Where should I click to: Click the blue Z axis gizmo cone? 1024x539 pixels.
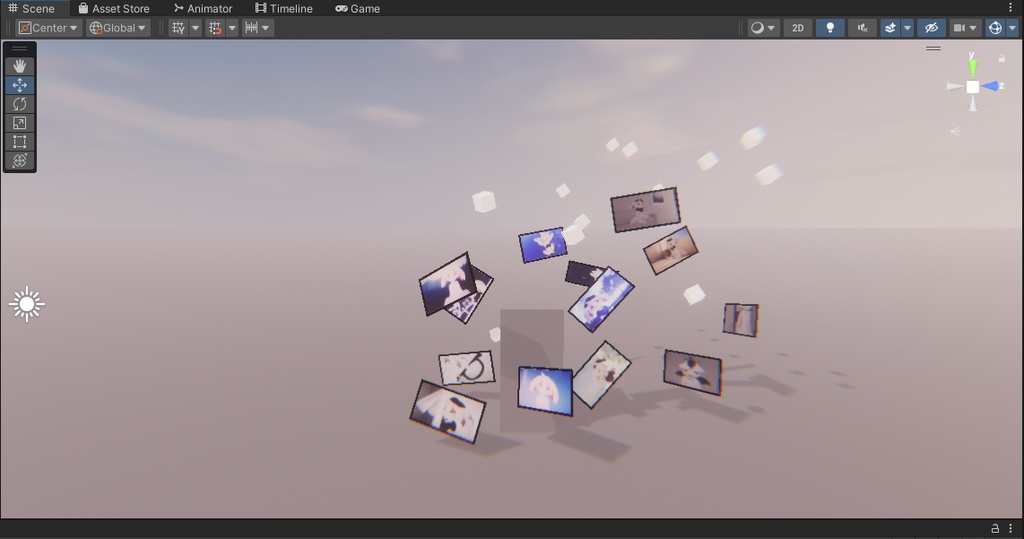click(x=991, y=86)
